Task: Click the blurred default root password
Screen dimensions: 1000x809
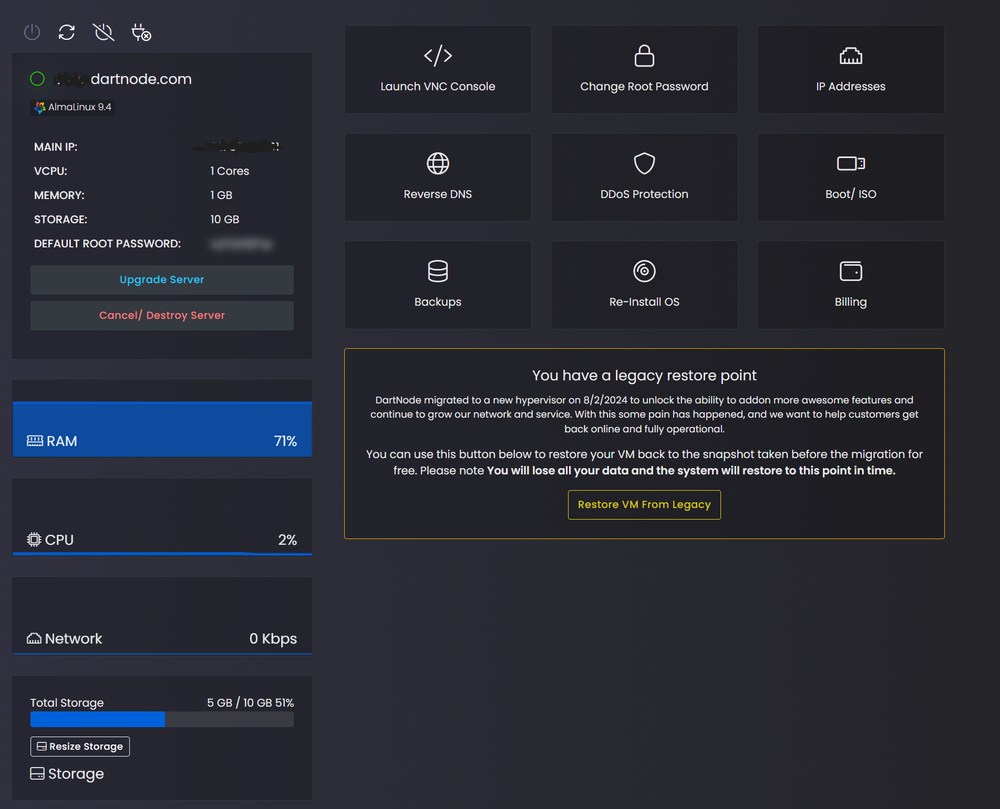Action: click(242, 244)
